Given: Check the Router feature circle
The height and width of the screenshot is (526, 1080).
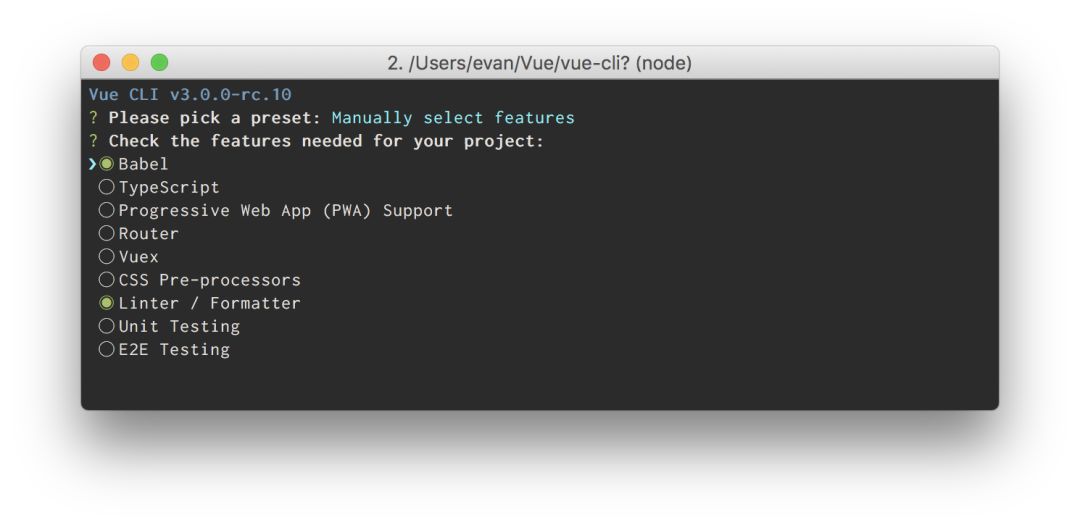Looking at the screenshot, I should 107,233.
